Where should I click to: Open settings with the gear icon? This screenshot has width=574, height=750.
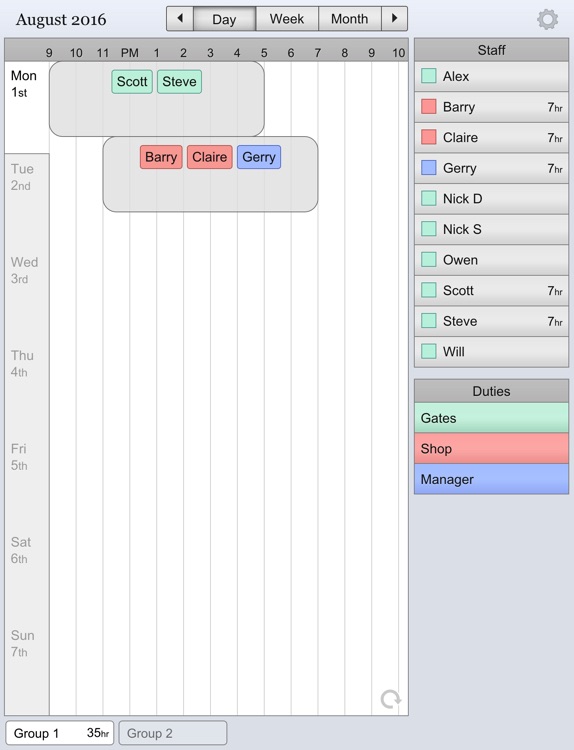(547, 20)
